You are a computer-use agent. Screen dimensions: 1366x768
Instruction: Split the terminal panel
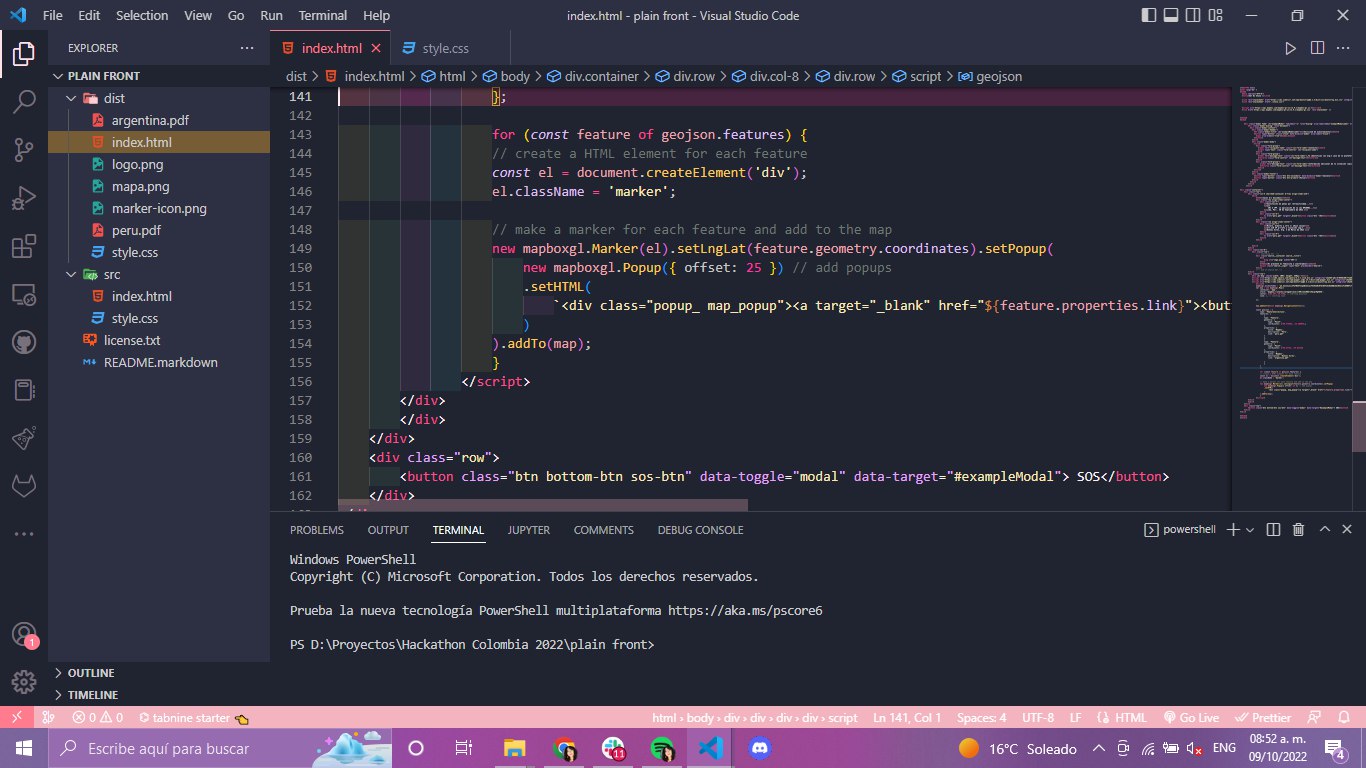(x=1273, y=530)
